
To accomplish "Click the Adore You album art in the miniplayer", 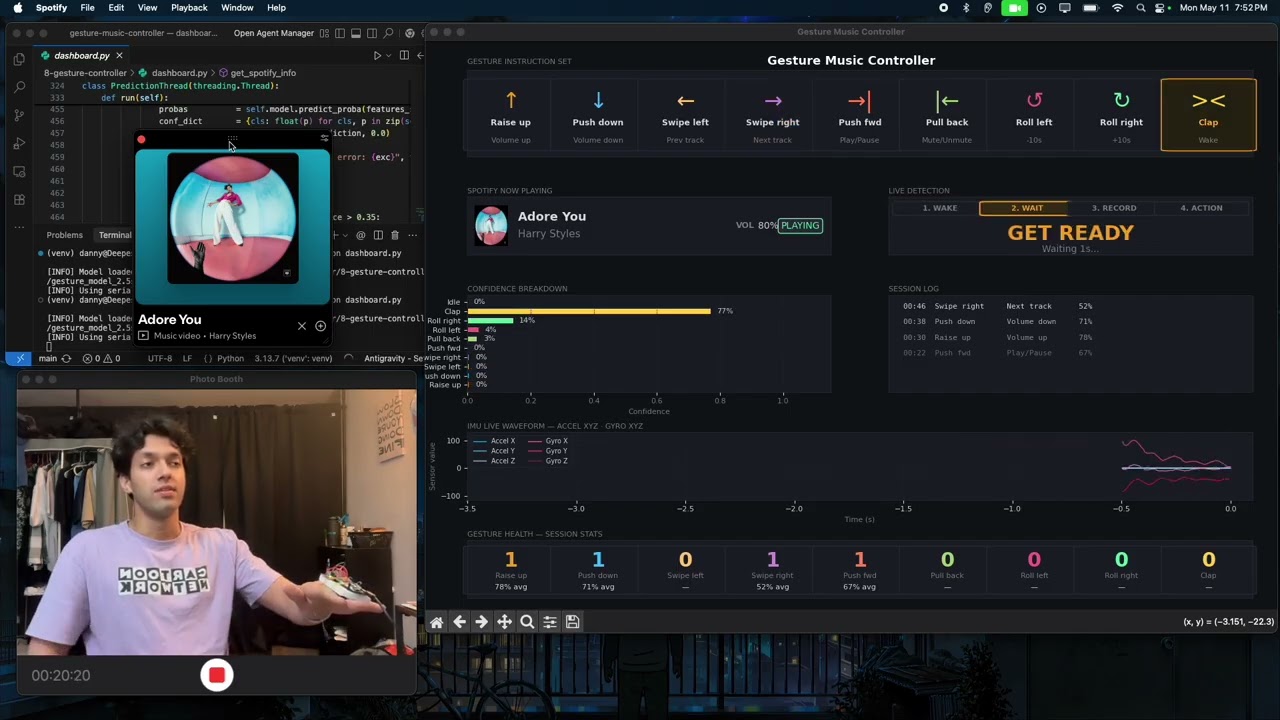I will click(233, 219).
